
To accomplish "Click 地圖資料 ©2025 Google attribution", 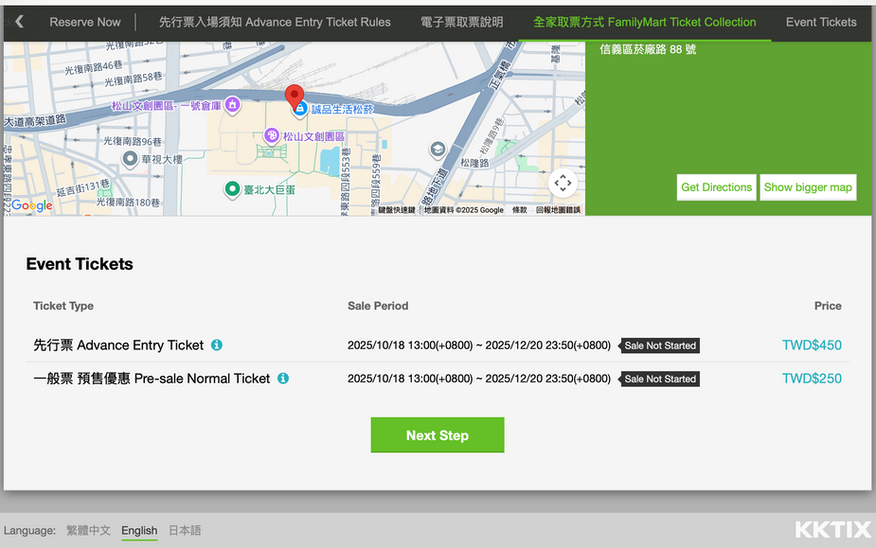I will (x=464, y=210).
